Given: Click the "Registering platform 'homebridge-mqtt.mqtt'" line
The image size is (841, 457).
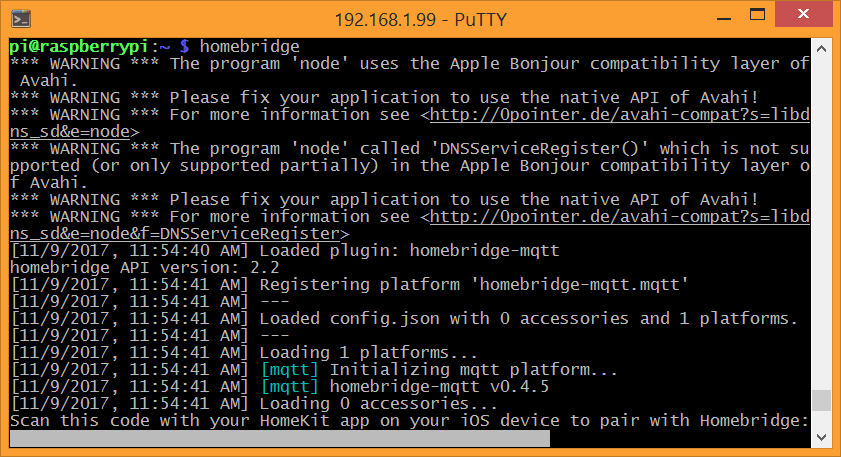Looking at the screenshot, I should (x=350, y=284).
